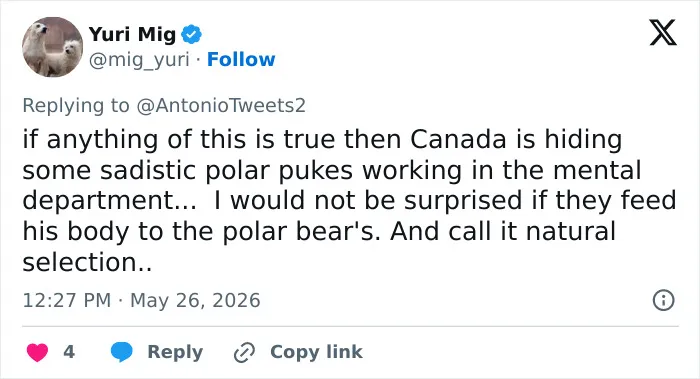Click the 'sadistic polar pukes' phrase
This screenshot has height=379, width=700.
227,171
